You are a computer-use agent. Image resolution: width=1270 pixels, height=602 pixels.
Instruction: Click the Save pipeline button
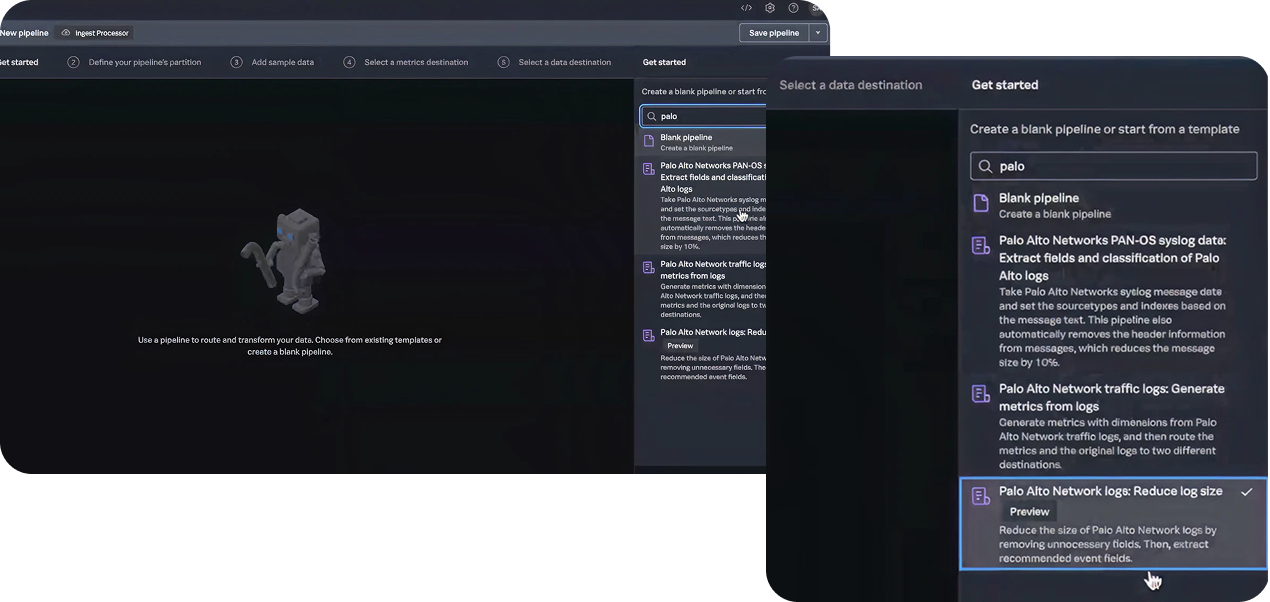click(773, 33)
